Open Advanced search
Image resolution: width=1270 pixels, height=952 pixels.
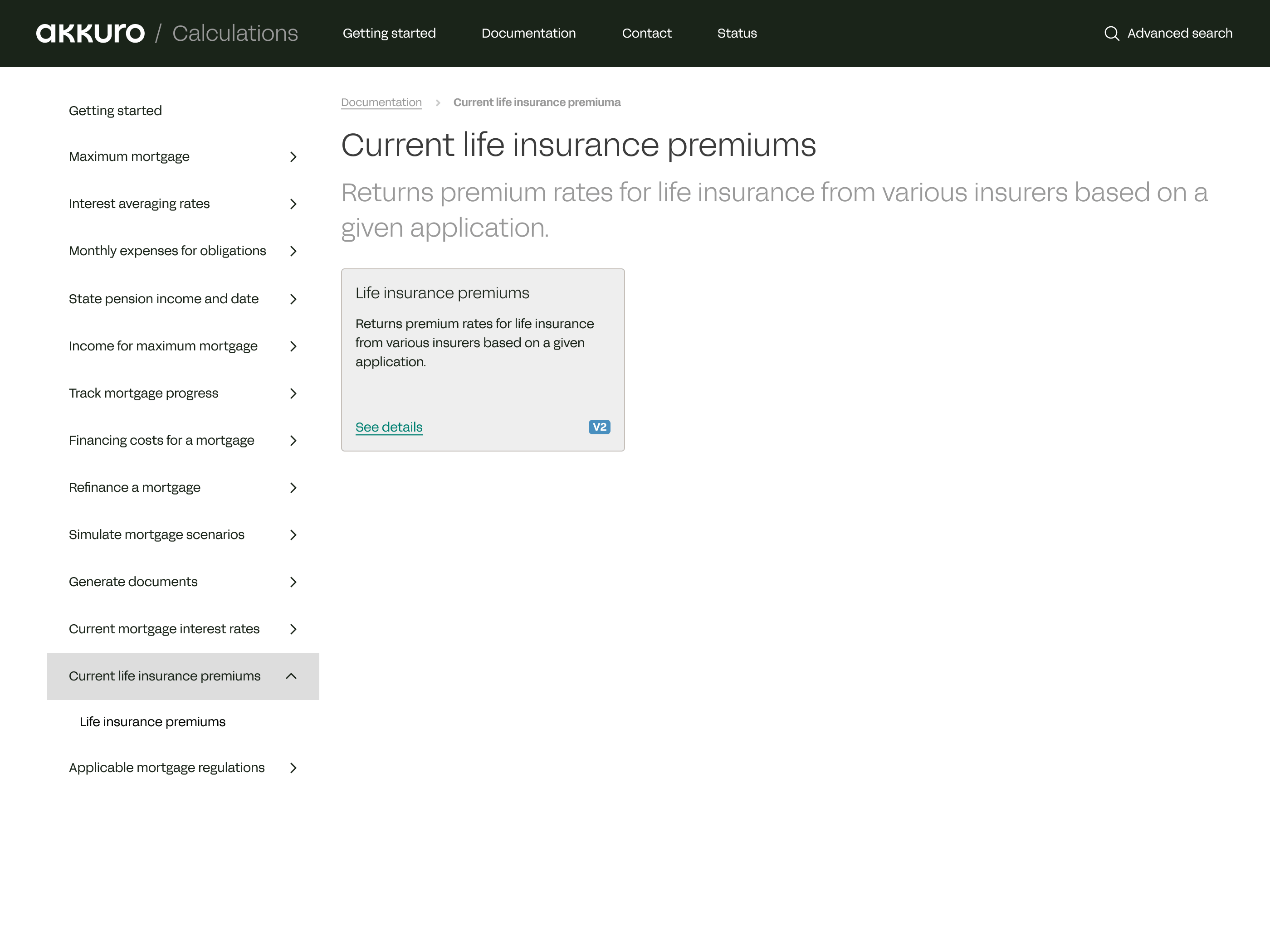(x=1179, y=33)
